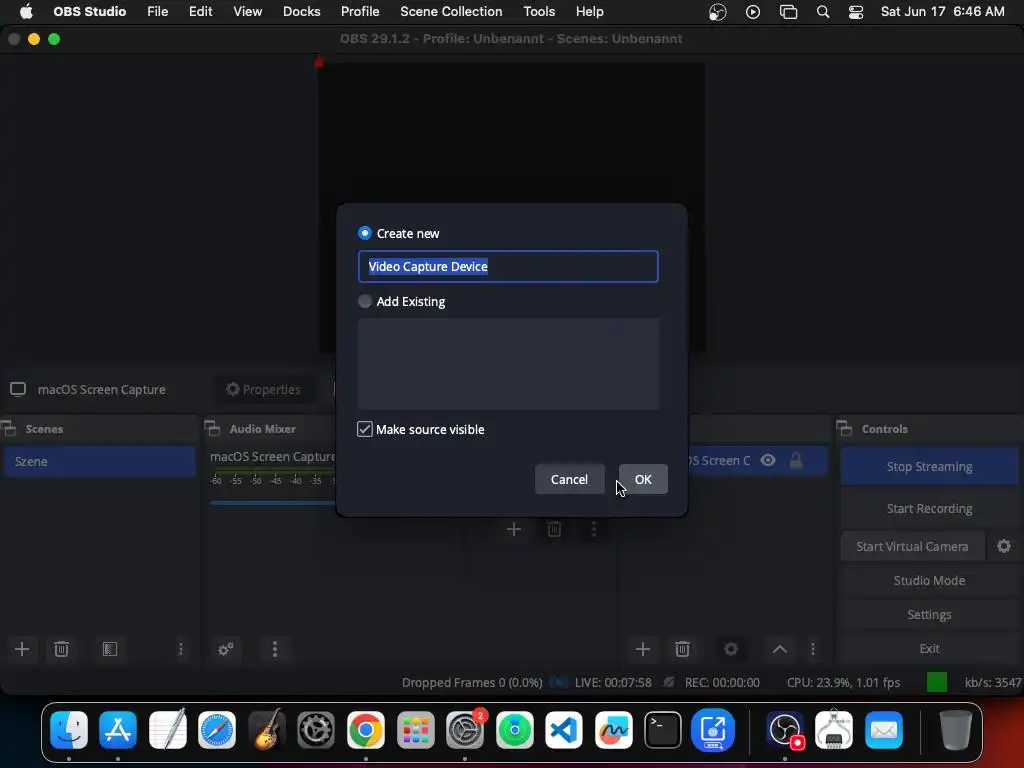Click the source name input field
This screenshot has width=1024, height=768.
pyautogui.click(x=508, y=266)
